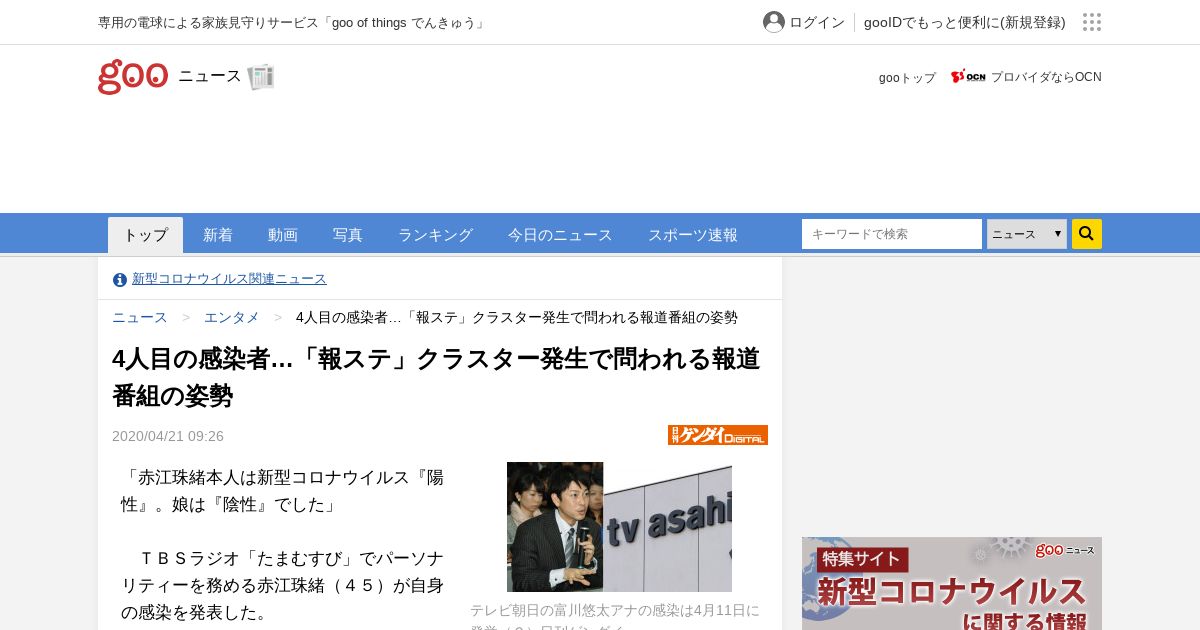The height and width of the screenshot is (630, 1200).
Task: Click the goo logo
Action: click(133, 76)
